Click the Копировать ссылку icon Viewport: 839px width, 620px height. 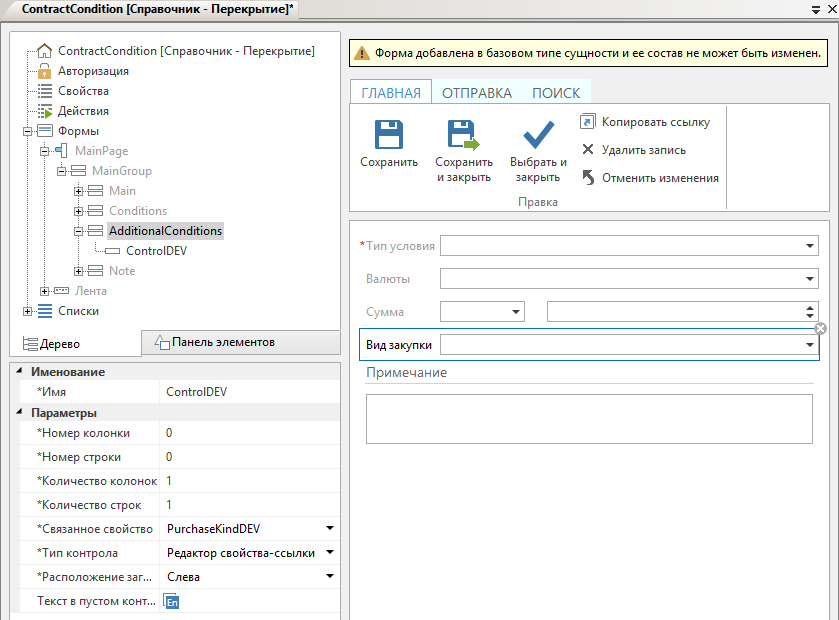click(x=588, y=122)
